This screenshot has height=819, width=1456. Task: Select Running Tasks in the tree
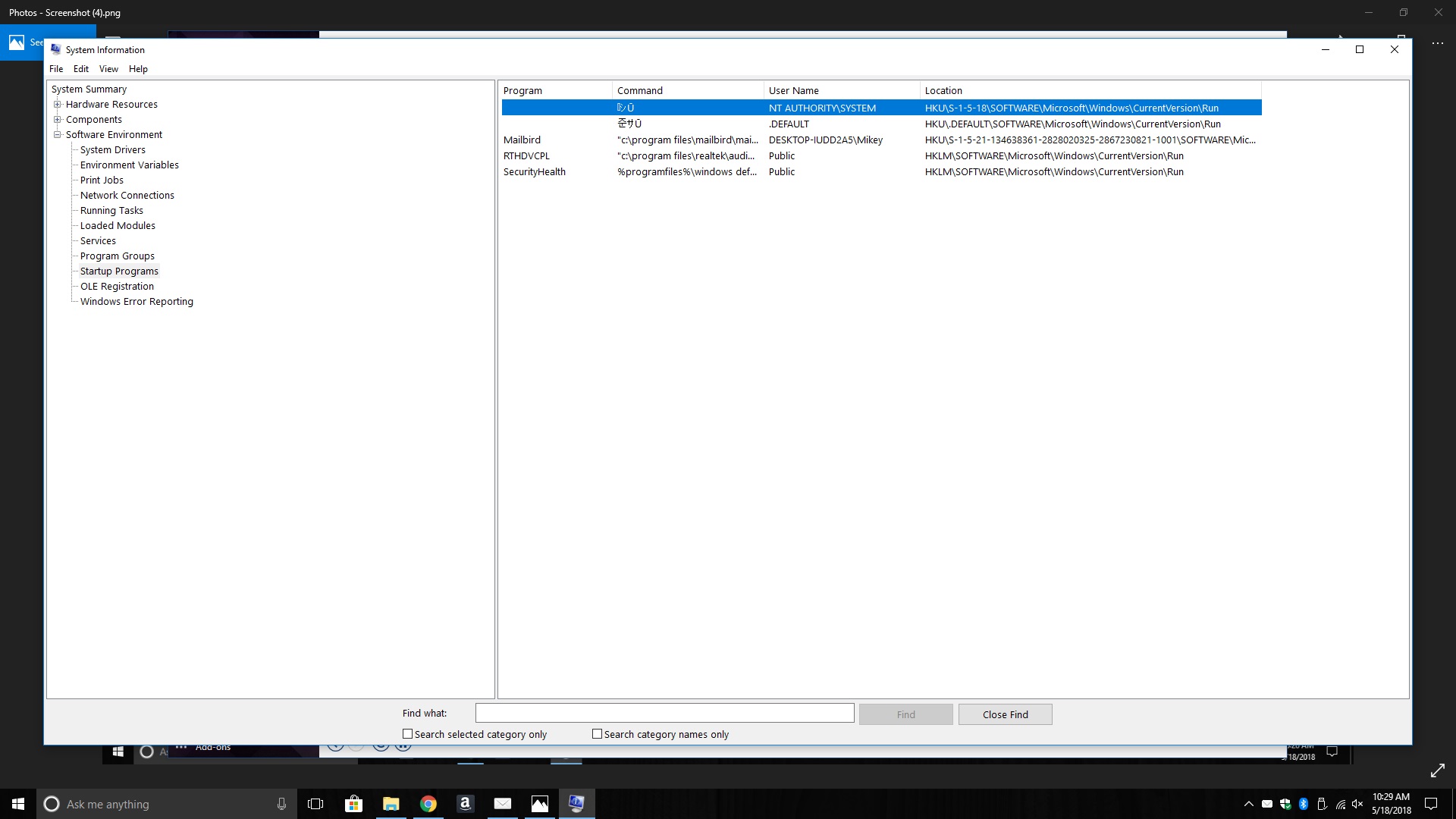coord(111,211)
